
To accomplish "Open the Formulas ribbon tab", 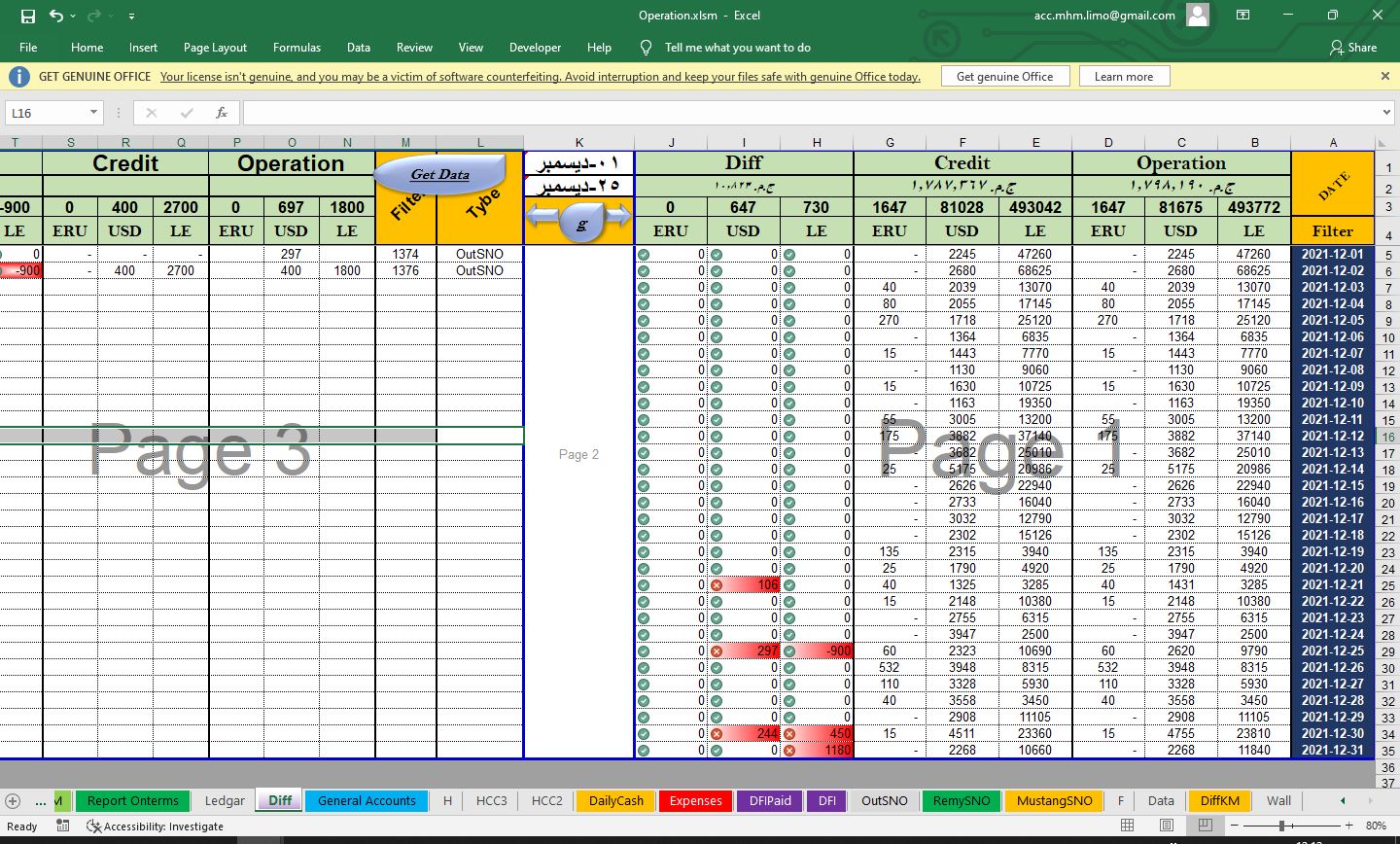I will [x=297, y=48].
